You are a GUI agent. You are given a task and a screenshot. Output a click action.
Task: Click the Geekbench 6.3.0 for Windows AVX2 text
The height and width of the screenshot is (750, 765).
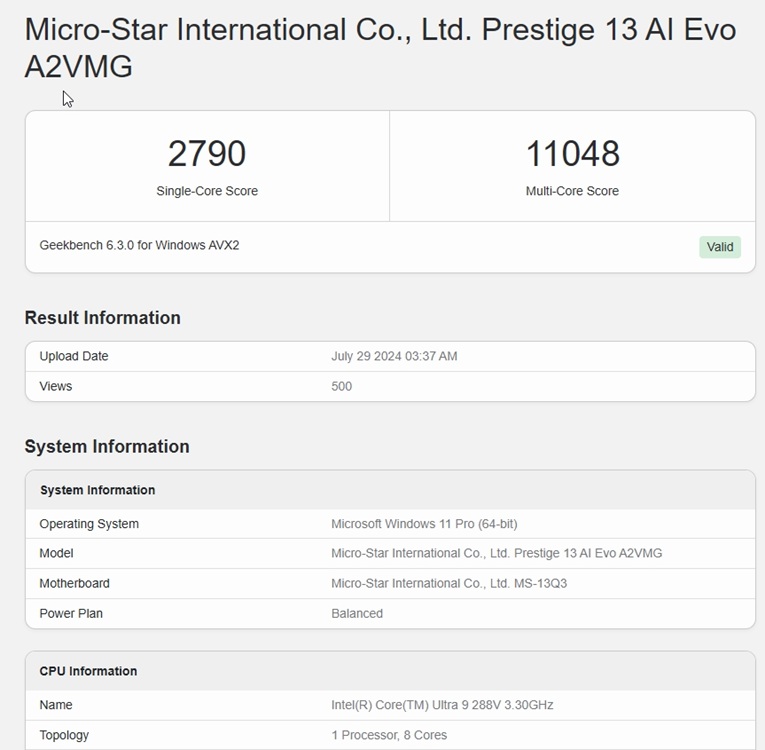pos(139,245)
